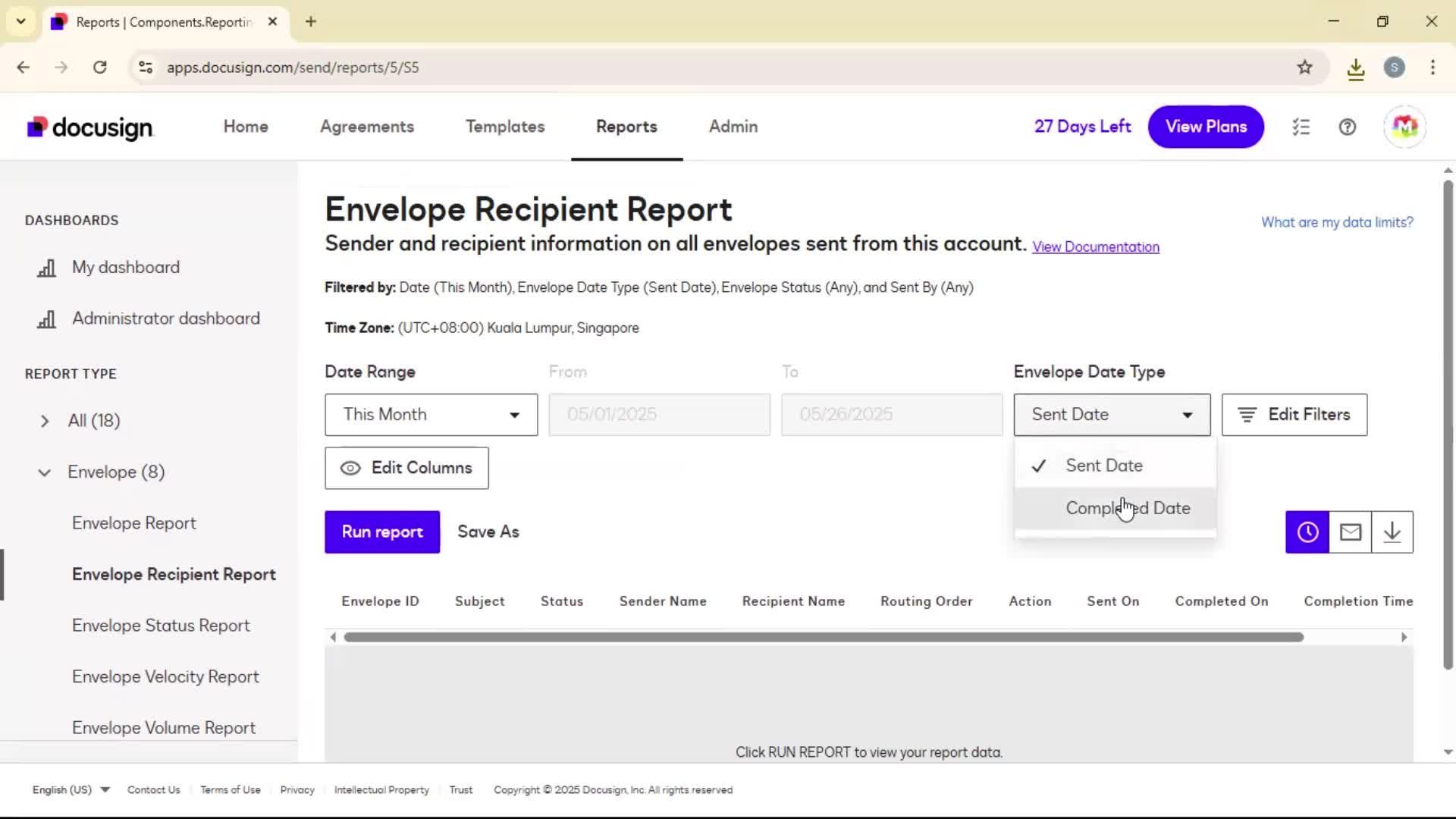Go to Admin tab
This screenshot has width=1456, height=819.
(x=733, y=127)
